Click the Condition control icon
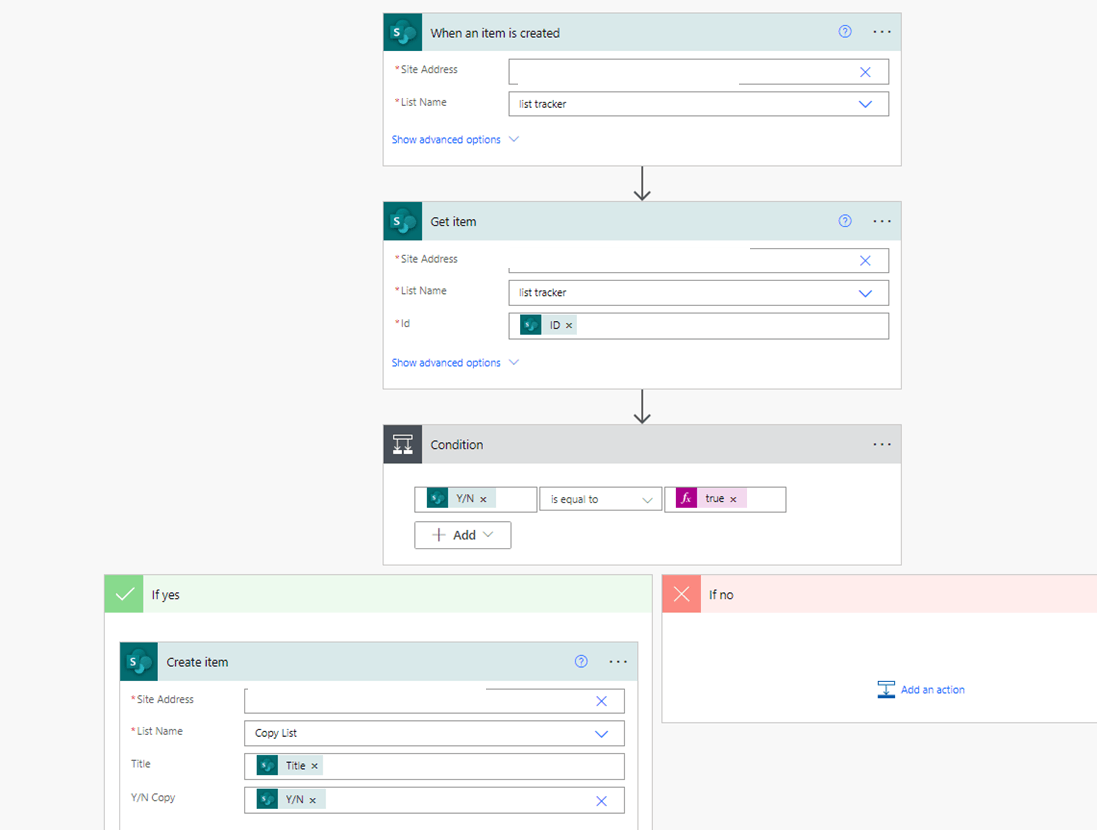The height and width of the screenshot is (830, 1097). [402, 444]
